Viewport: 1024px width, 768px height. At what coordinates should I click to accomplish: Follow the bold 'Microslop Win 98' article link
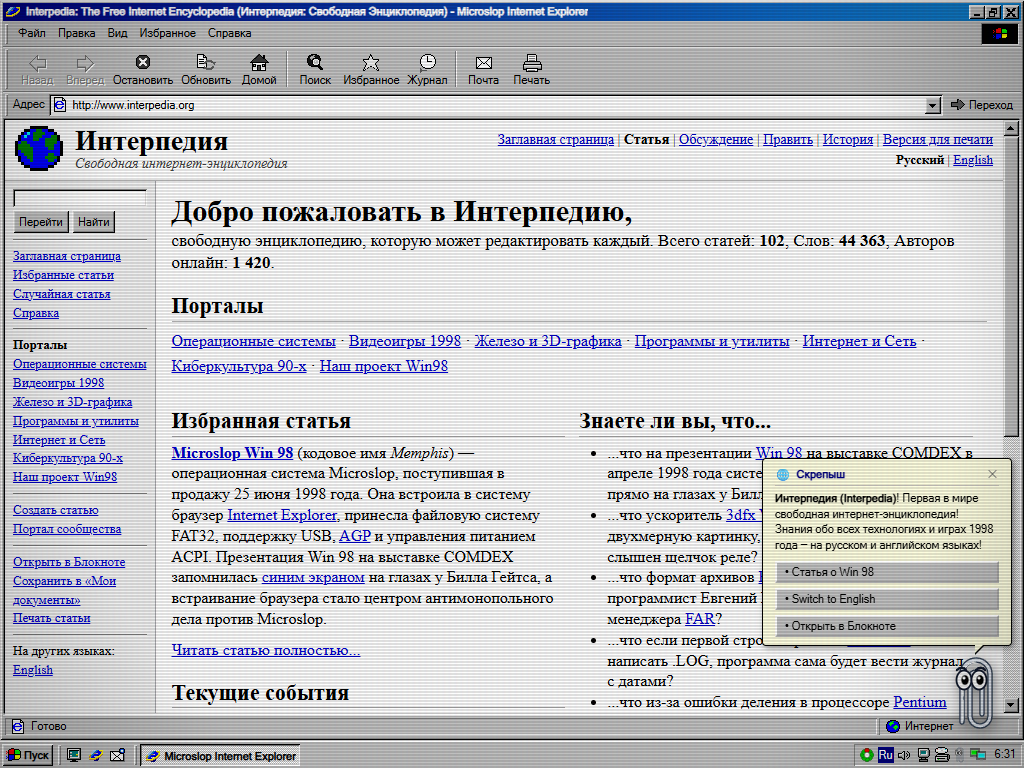tap(232, 453)
